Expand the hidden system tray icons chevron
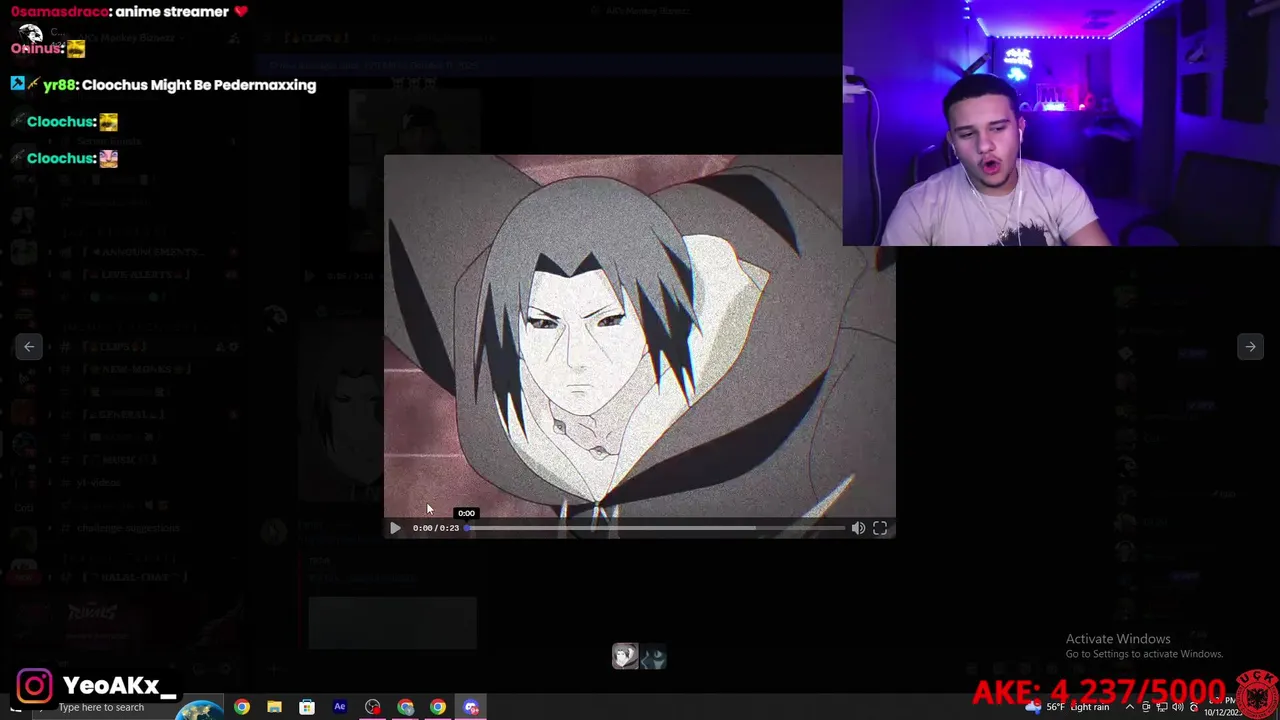The width and height of the screenshot is (1280, 720). tap(1130, 707)
